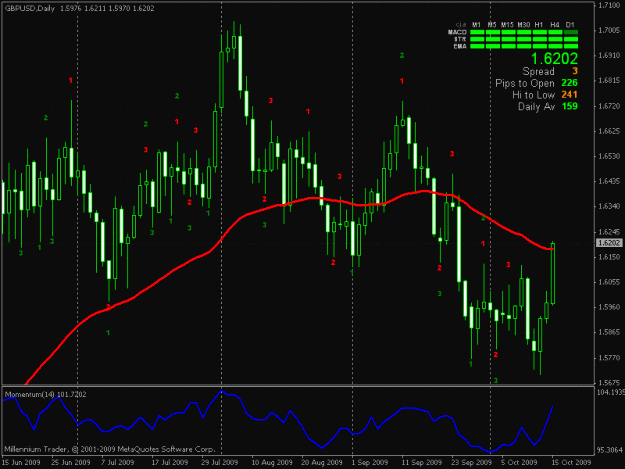Click the M15 timeframe column header
Screen dimensions: 625x469
point(507,25)
